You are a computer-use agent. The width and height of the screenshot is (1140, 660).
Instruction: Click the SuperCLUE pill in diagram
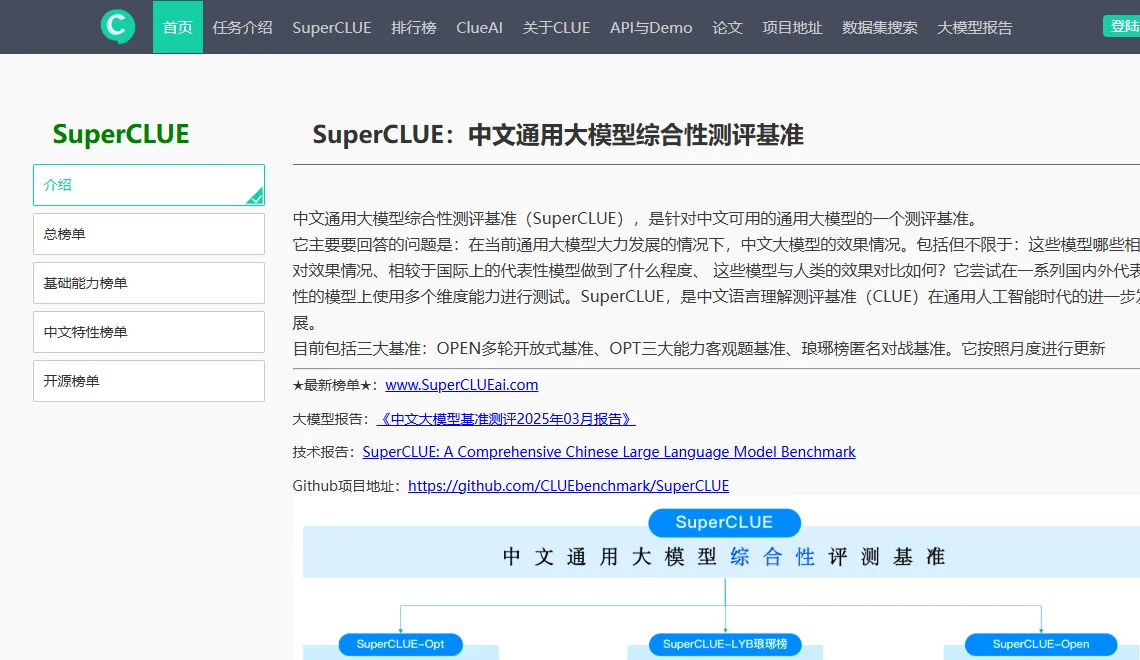click(724, 522)
